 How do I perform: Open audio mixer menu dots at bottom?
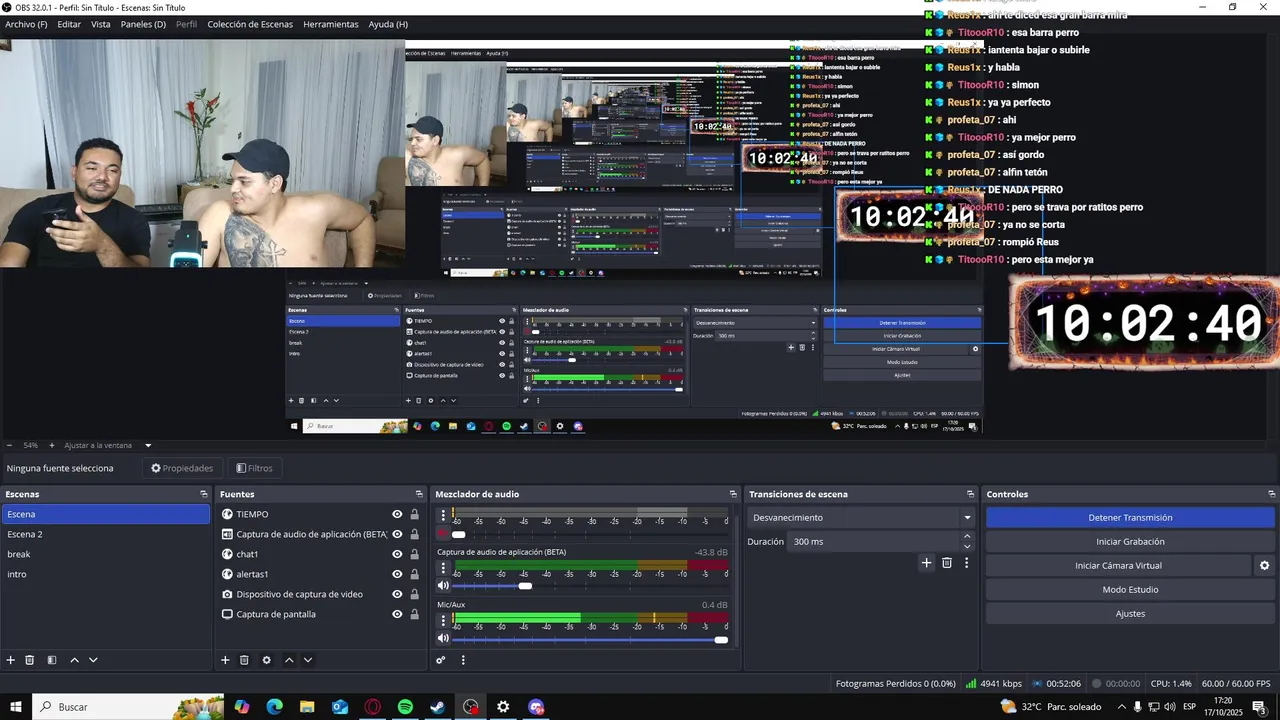click(x=463, y=660)
